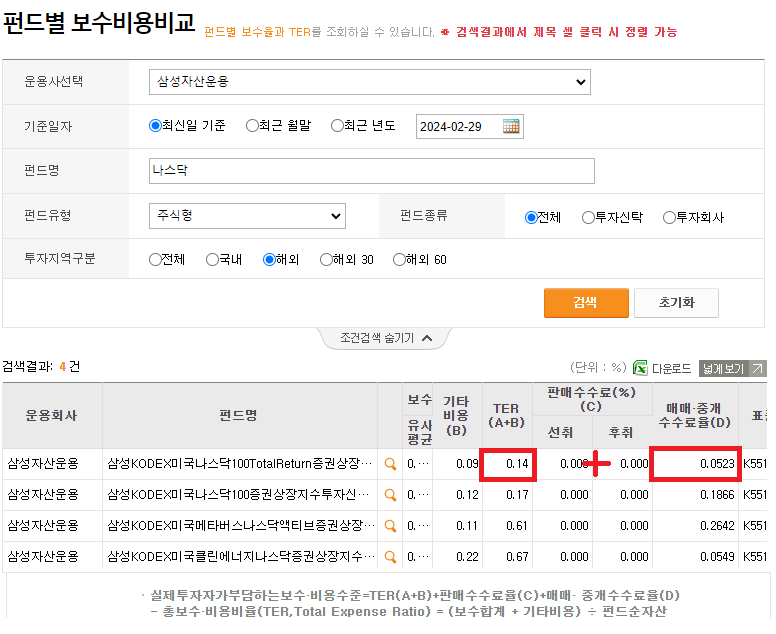Sort by 기타비용(B) column header
Viewport: 776px width, 634px height.
[457, 415]
